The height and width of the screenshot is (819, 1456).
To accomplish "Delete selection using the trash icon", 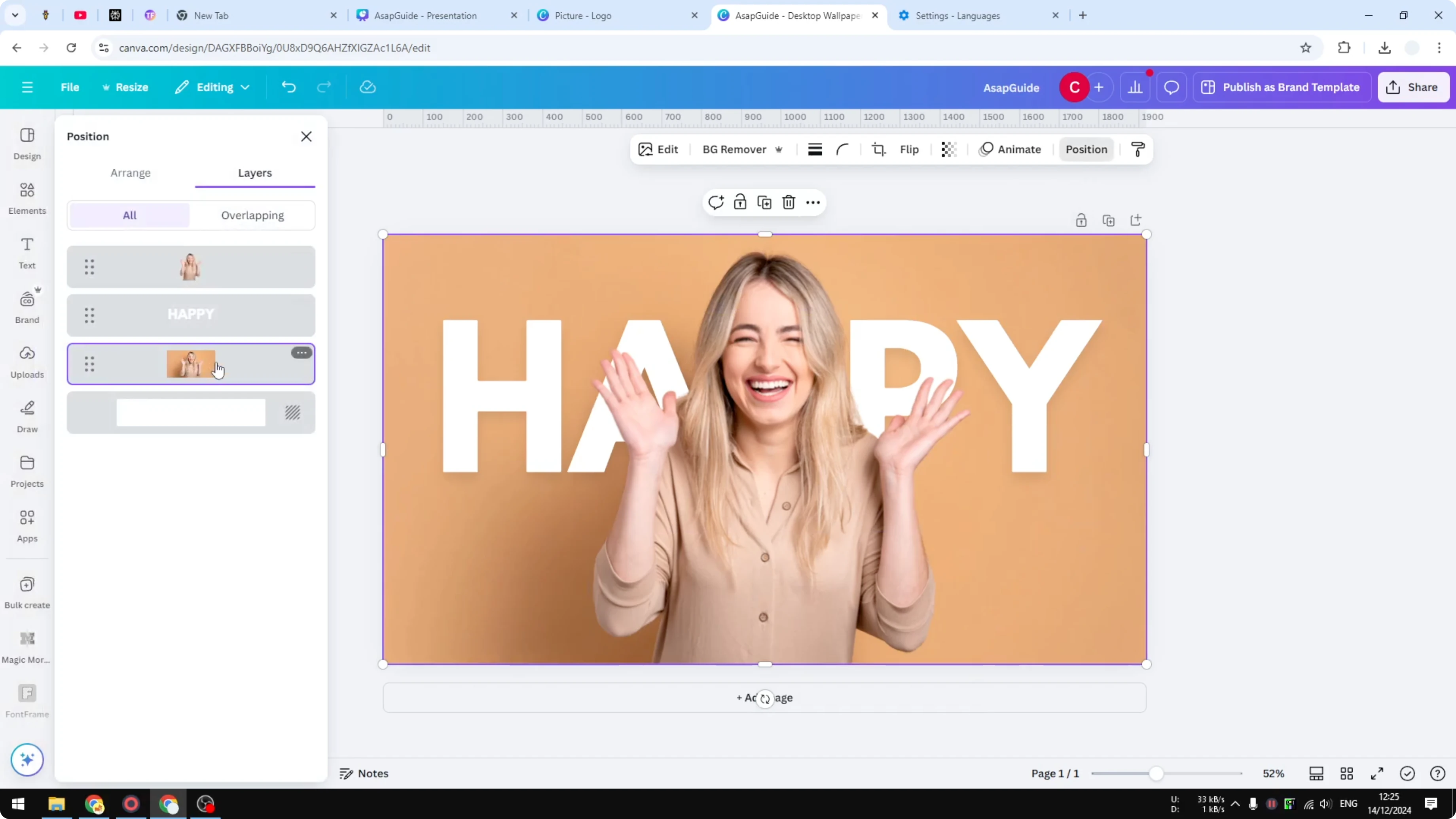I will coord(789,202).
